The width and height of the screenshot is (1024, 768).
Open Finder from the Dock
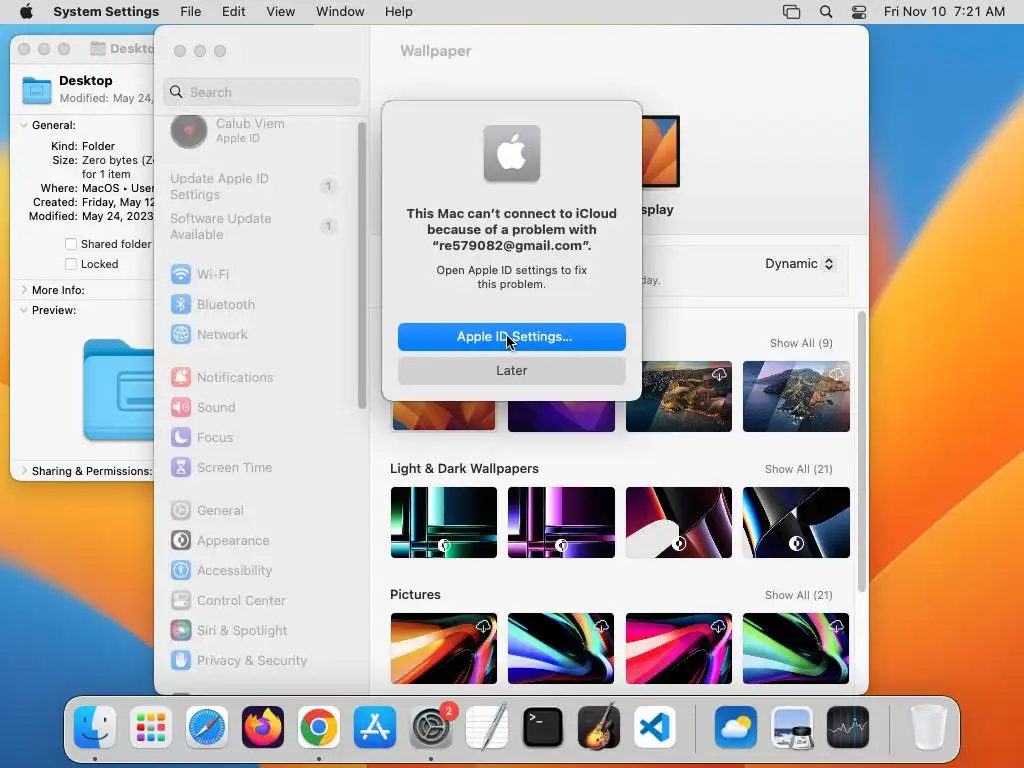click(x=95, y=727)
